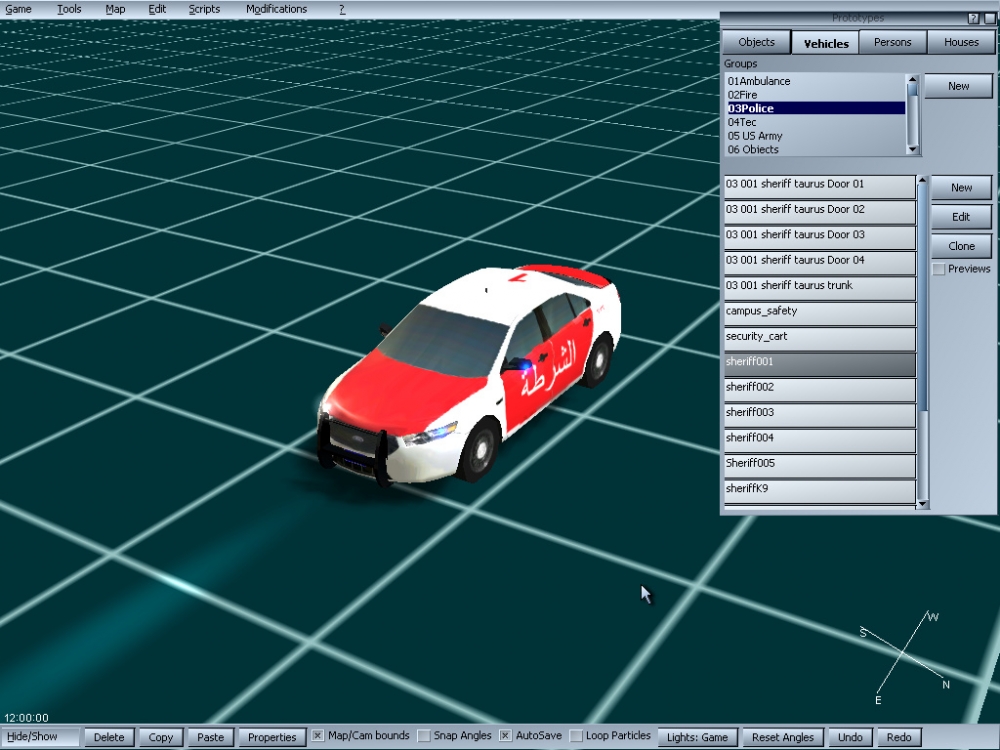Switch to the Persons tab
The image size is (1000, 750).
click(x=892, y=42)
